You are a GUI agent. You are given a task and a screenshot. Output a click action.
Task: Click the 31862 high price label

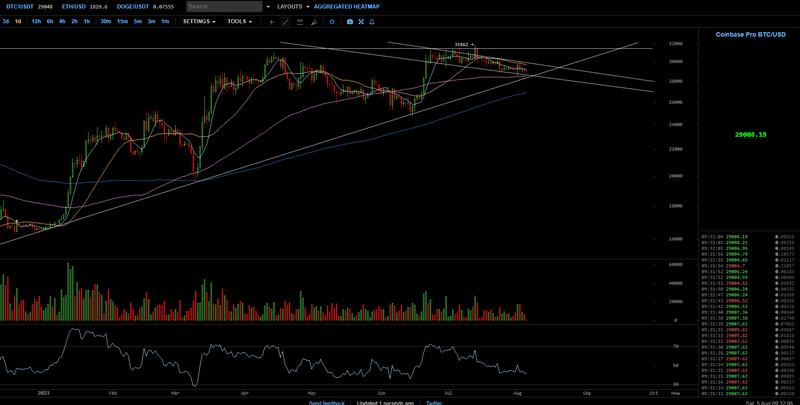(461, 44)
